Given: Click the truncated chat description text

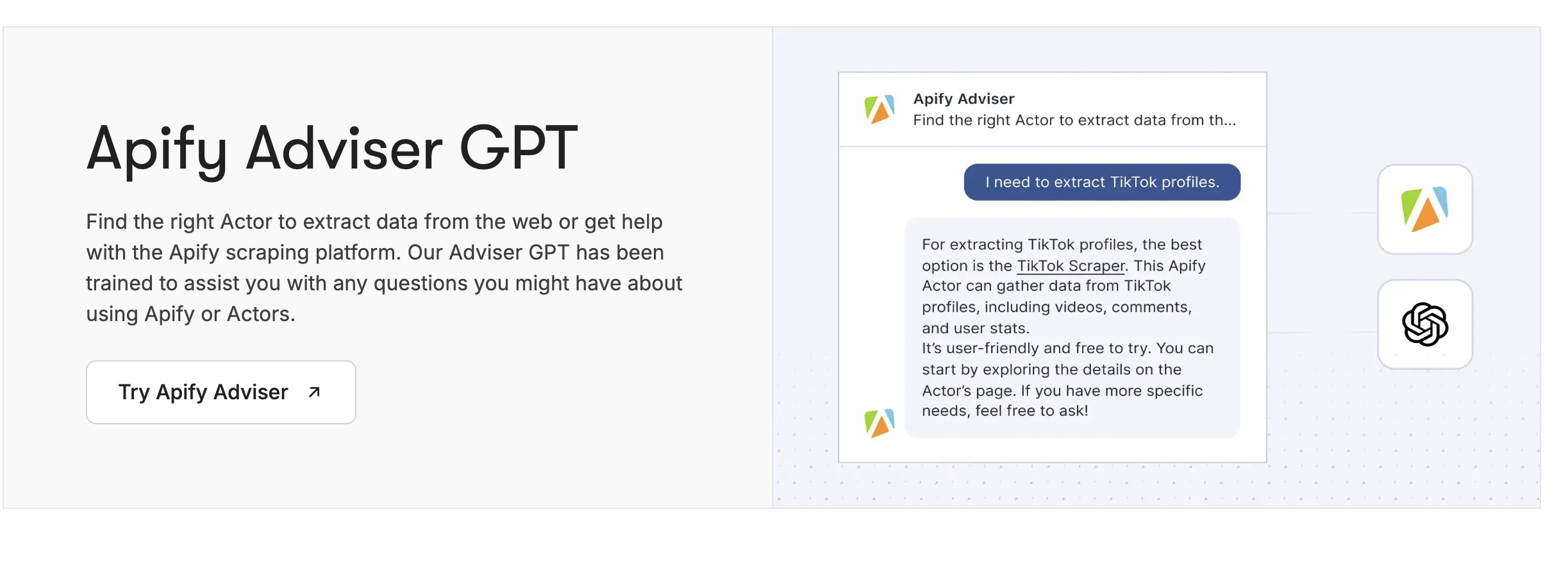Looking at the screenshot, I should coord(1074,120).
